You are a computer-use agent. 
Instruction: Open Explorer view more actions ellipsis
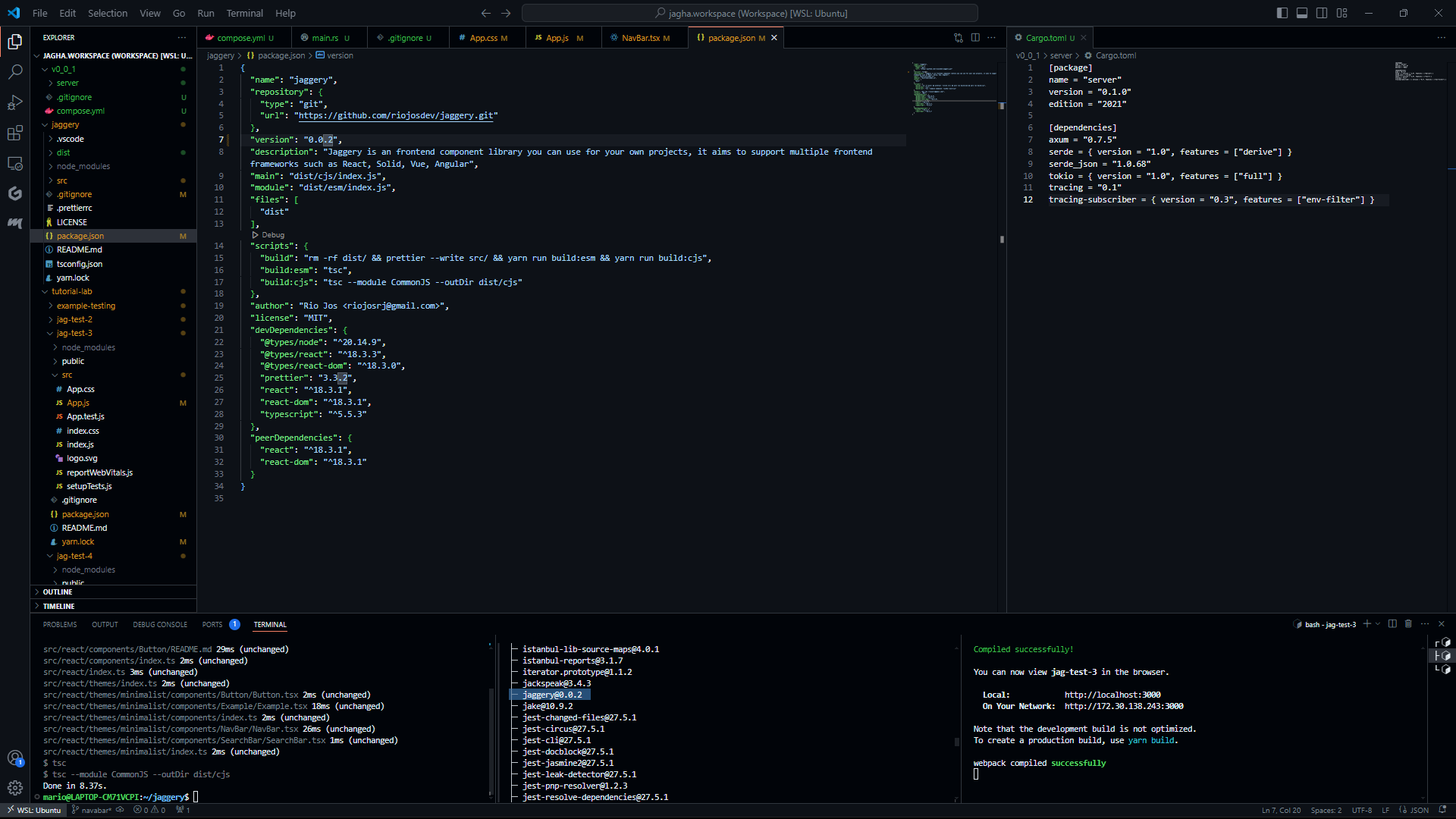(182, 38)
